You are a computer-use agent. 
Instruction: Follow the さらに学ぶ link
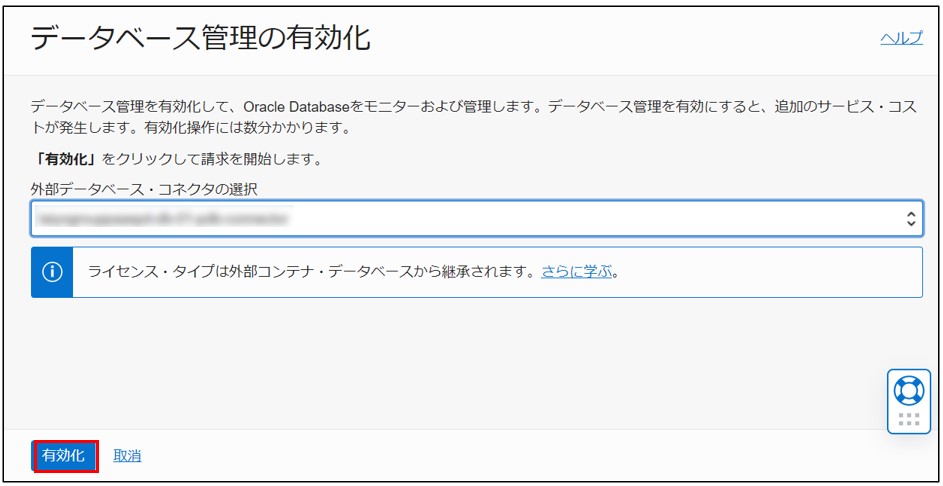click(576, 271)
